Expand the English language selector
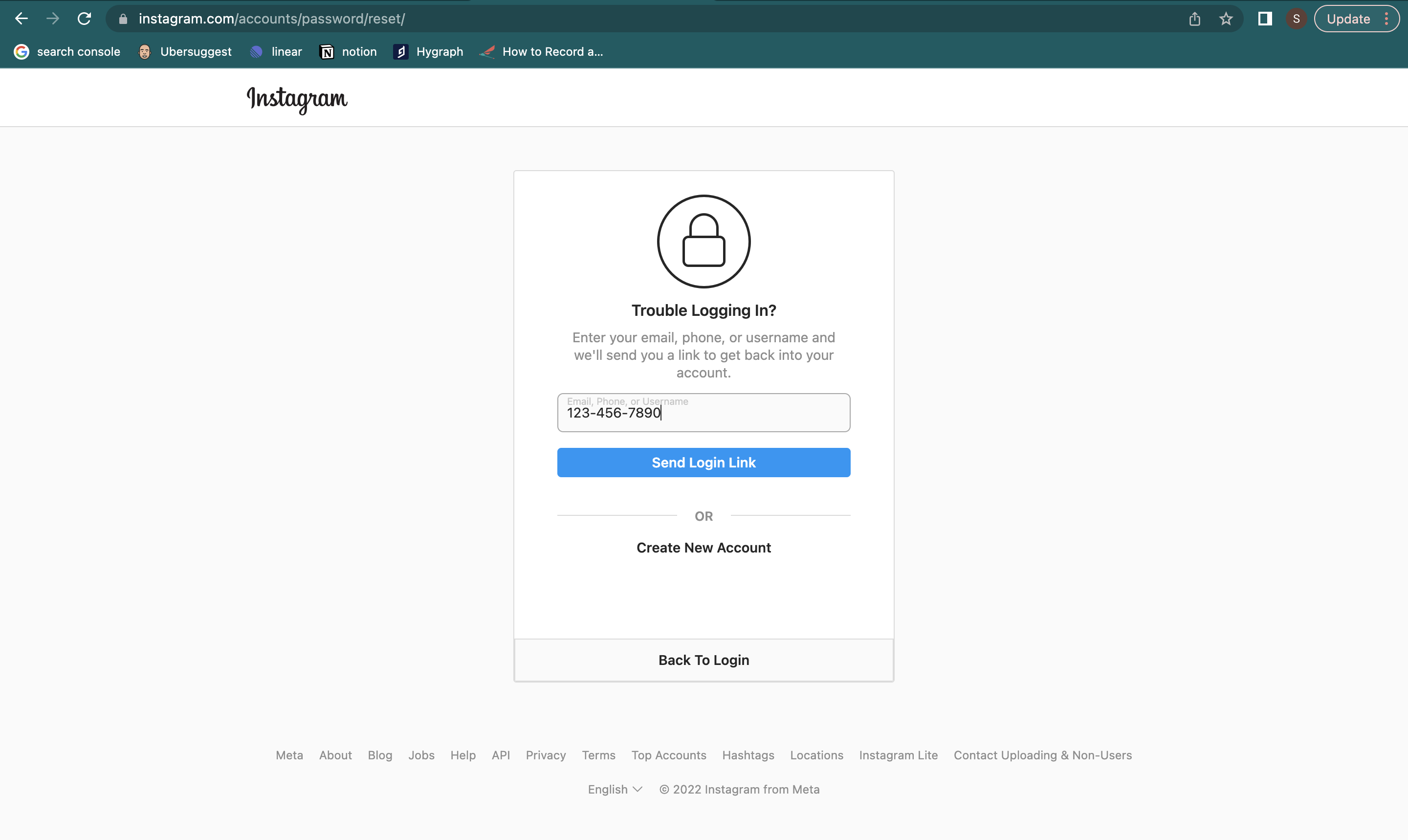Image resolution: width=1408 pixels, height=840 pixels. (615, 789)
